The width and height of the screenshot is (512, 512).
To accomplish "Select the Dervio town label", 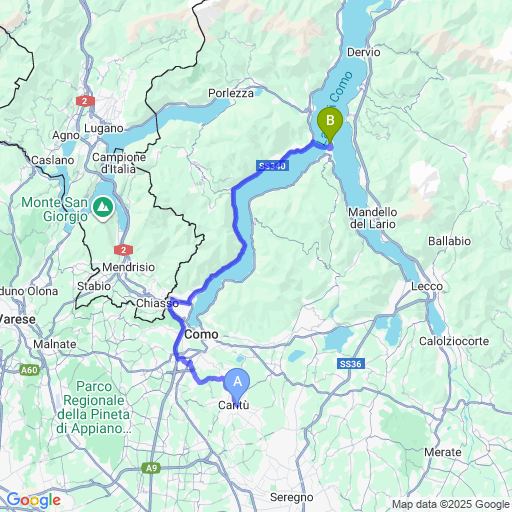I will (x=364, y=52).
